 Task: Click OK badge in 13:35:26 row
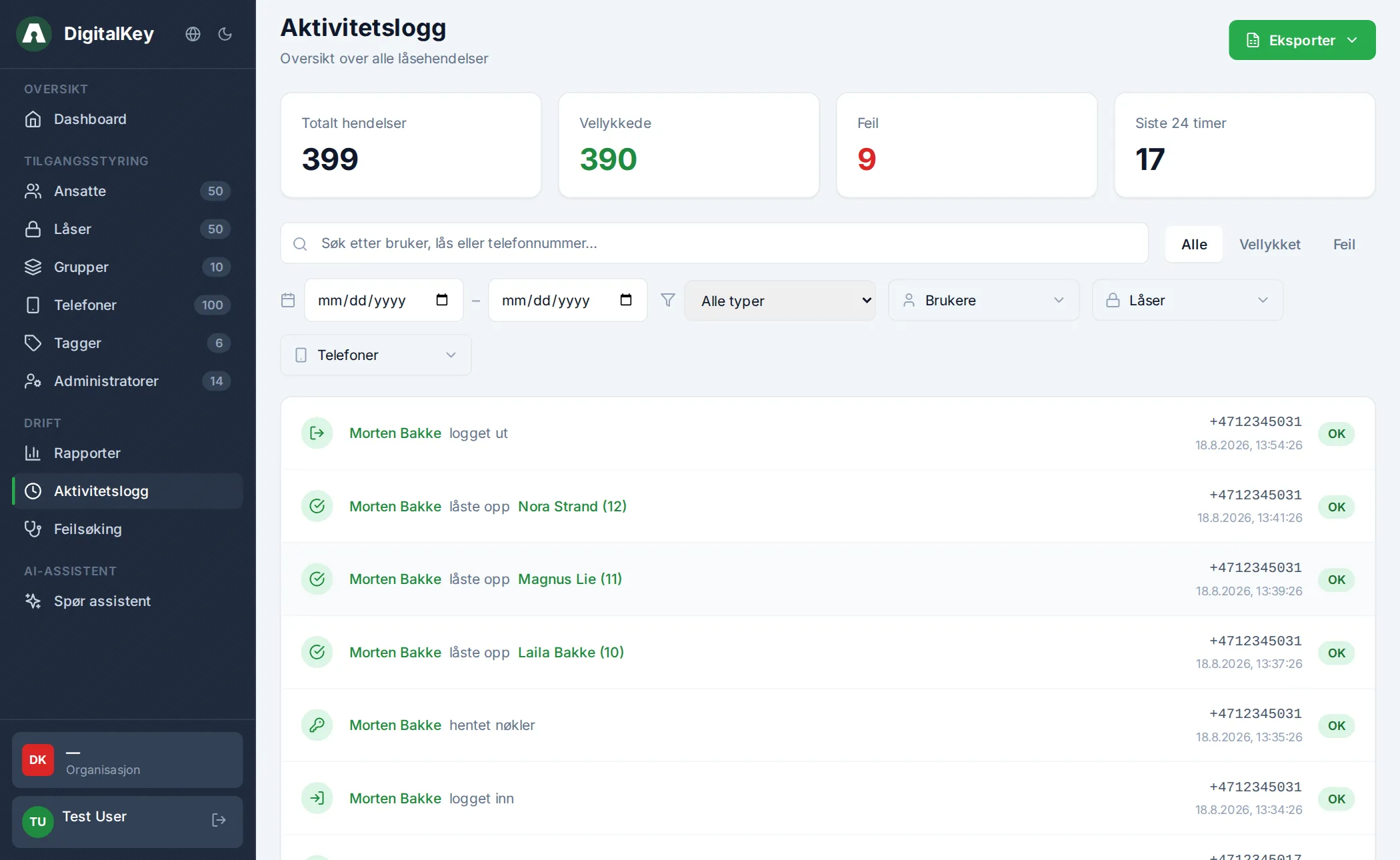(x=1336, y=726)
